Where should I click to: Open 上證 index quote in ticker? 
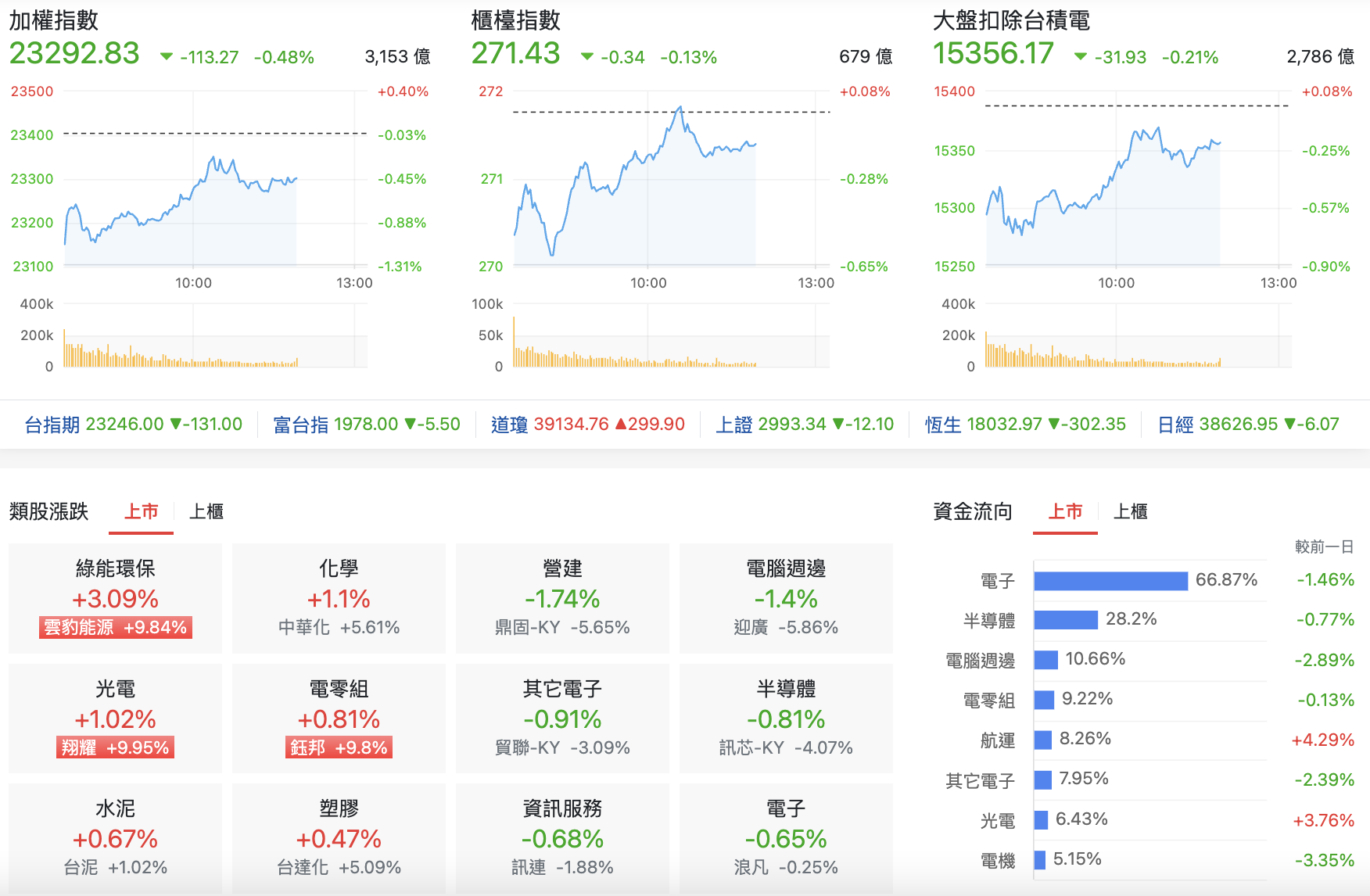(805, 424)
